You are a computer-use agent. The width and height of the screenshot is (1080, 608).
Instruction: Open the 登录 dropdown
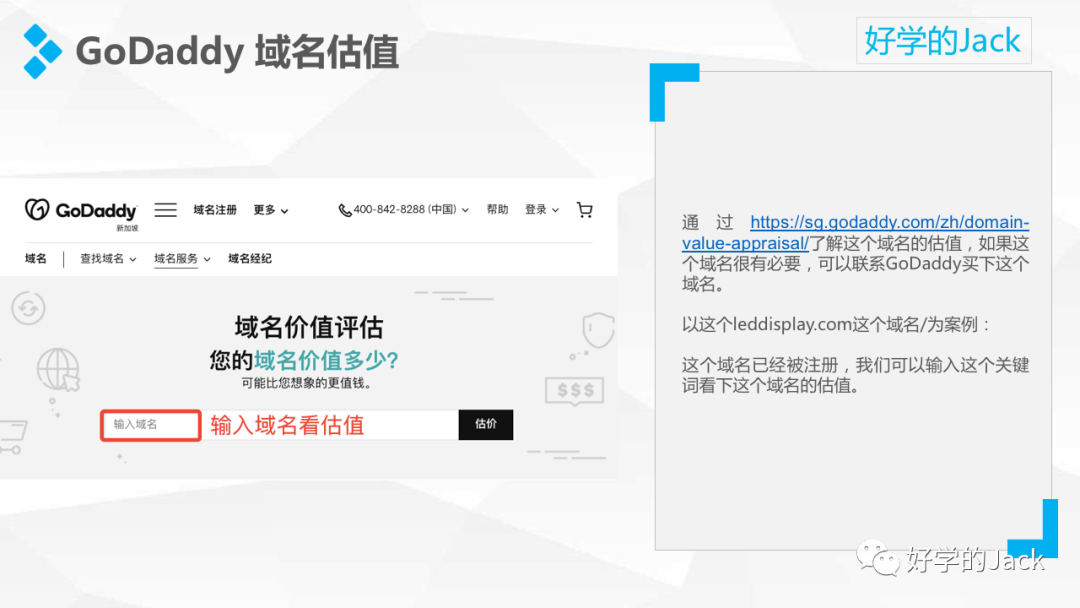[x=537, y=210]
